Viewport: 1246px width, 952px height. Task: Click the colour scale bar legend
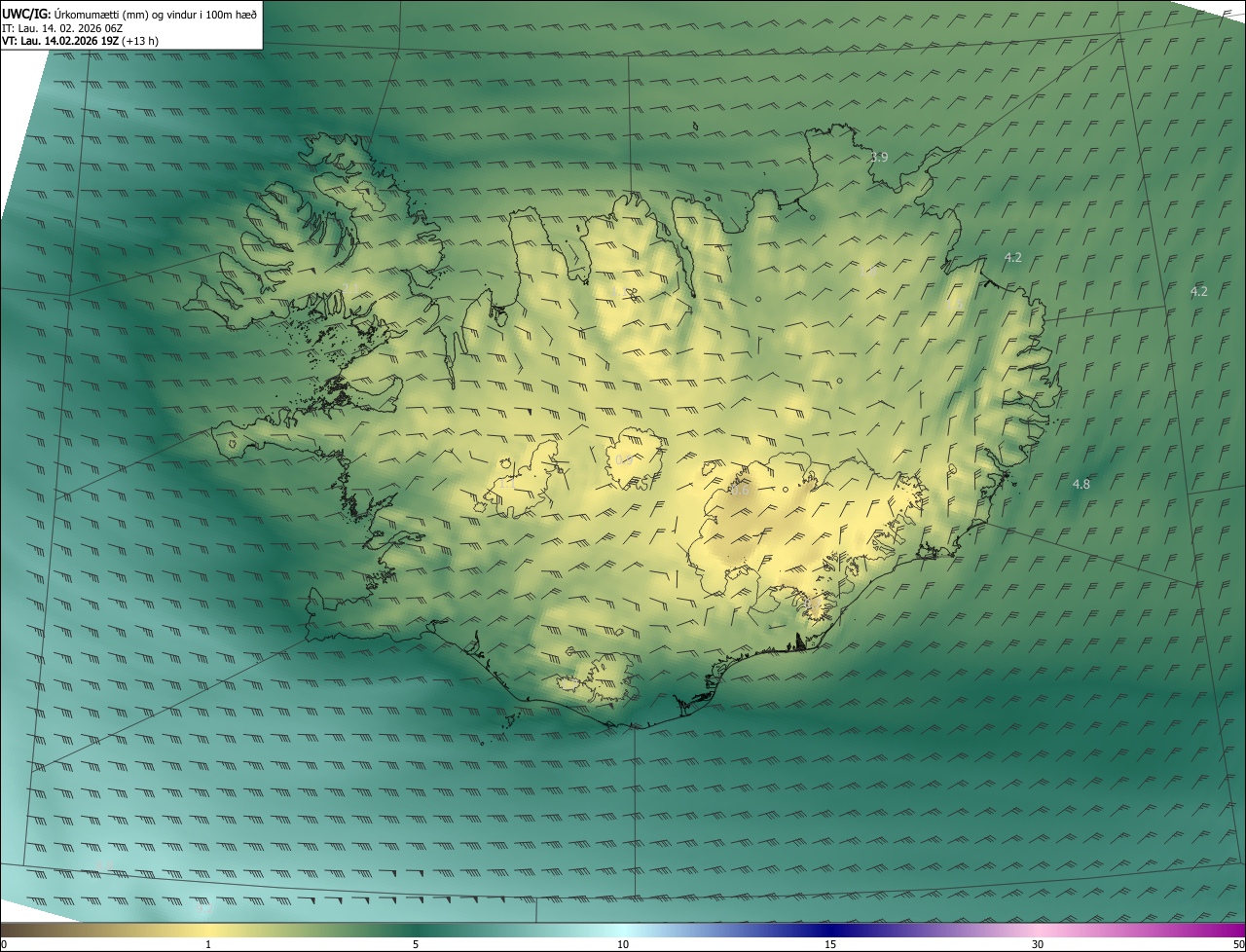coord(623,930)
